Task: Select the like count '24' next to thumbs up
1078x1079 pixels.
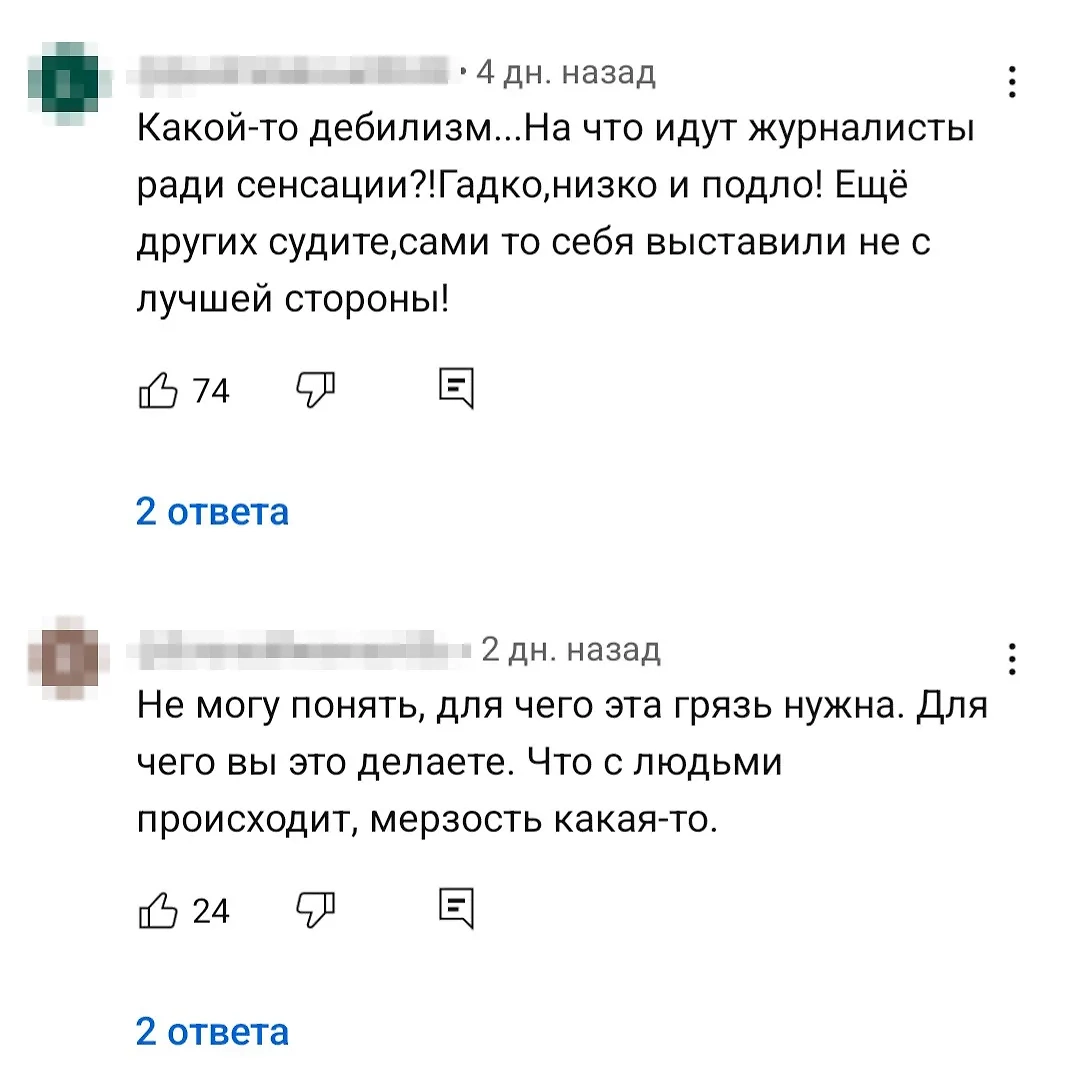Action: 213,910
